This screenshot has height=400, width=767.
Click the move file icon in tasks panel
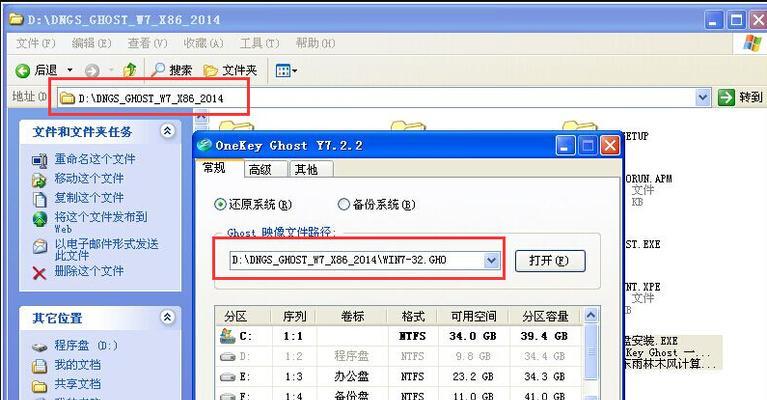point(39,180)
